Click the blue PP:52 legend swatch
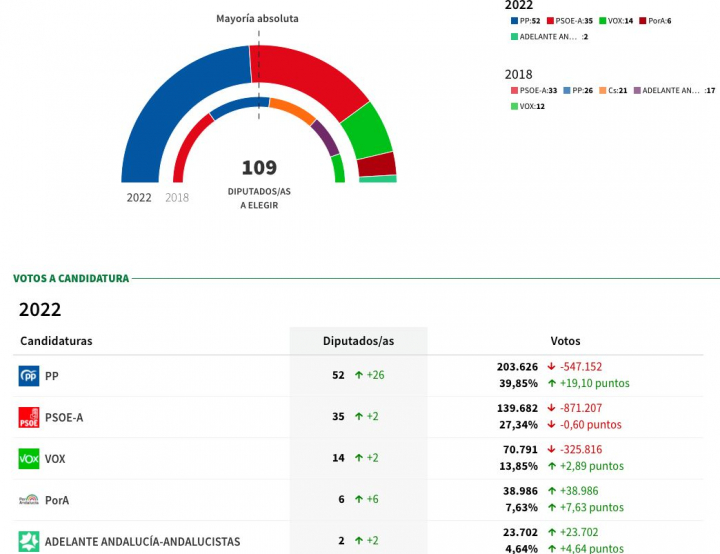 (514, 20)
